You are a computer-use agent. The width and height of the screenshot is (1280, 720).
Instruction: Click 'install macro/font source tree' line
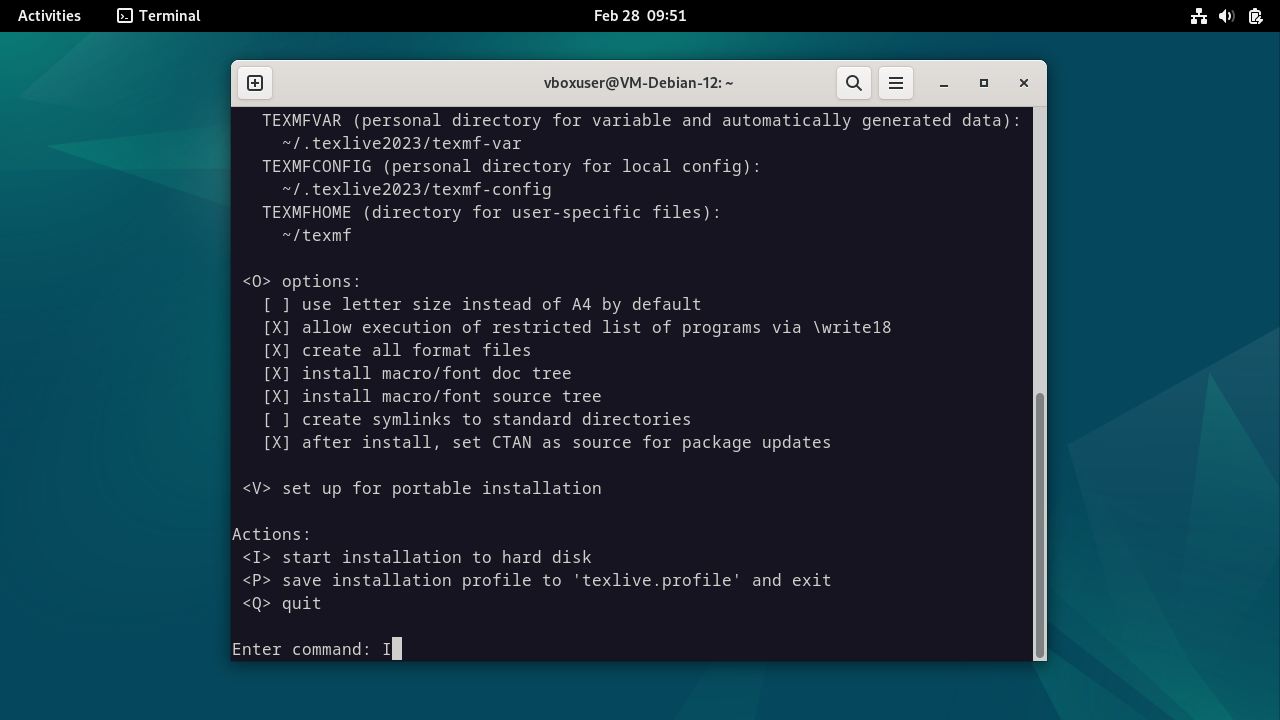click(x=432, y=396)
